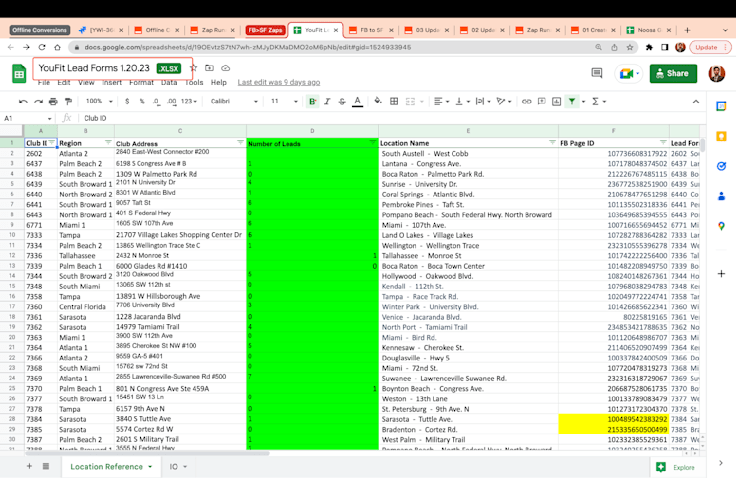Add a new sheet

(29, 466)
